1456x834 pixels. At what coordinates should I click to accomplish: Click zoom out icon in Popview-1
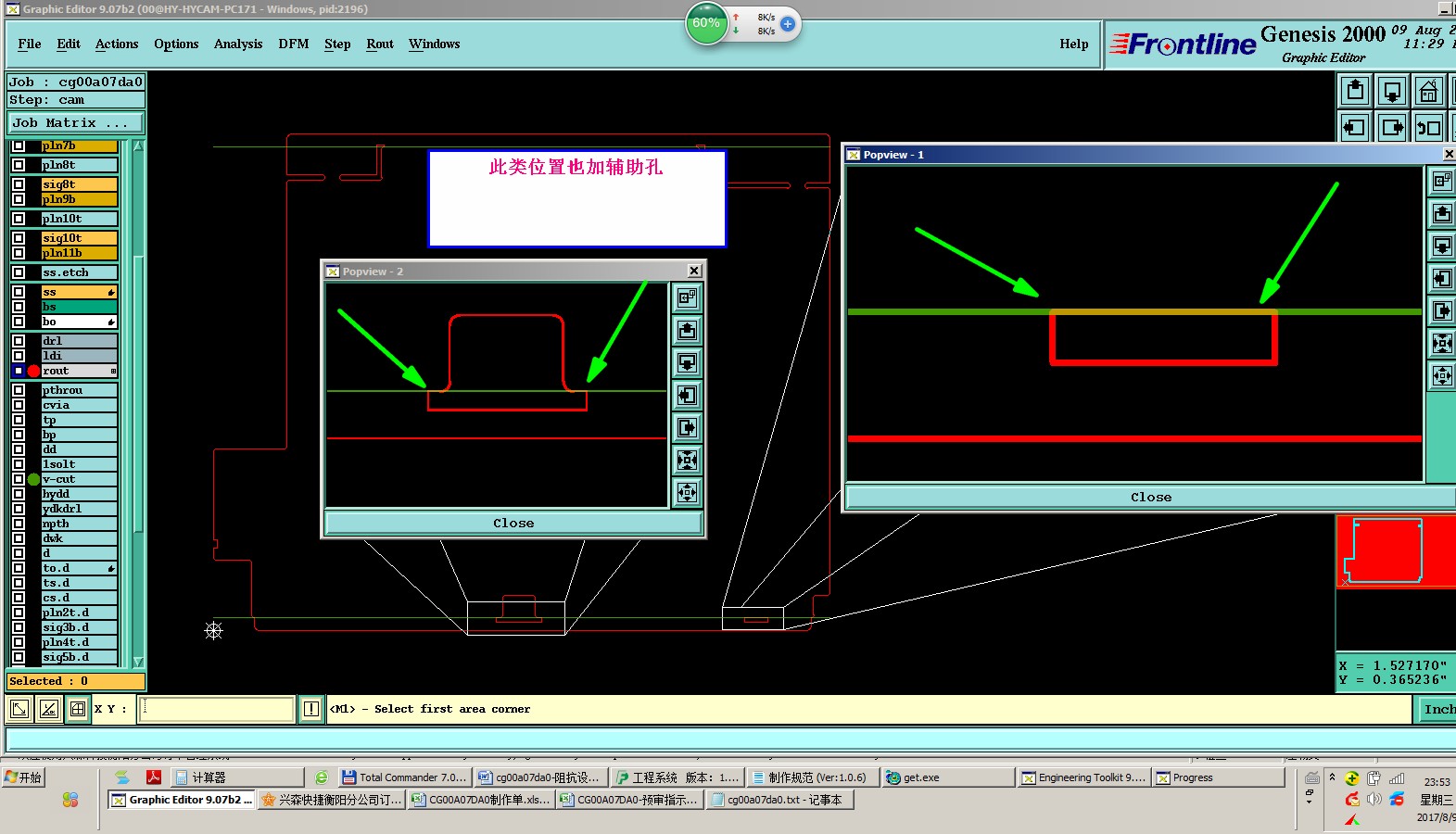(1442, 376)
